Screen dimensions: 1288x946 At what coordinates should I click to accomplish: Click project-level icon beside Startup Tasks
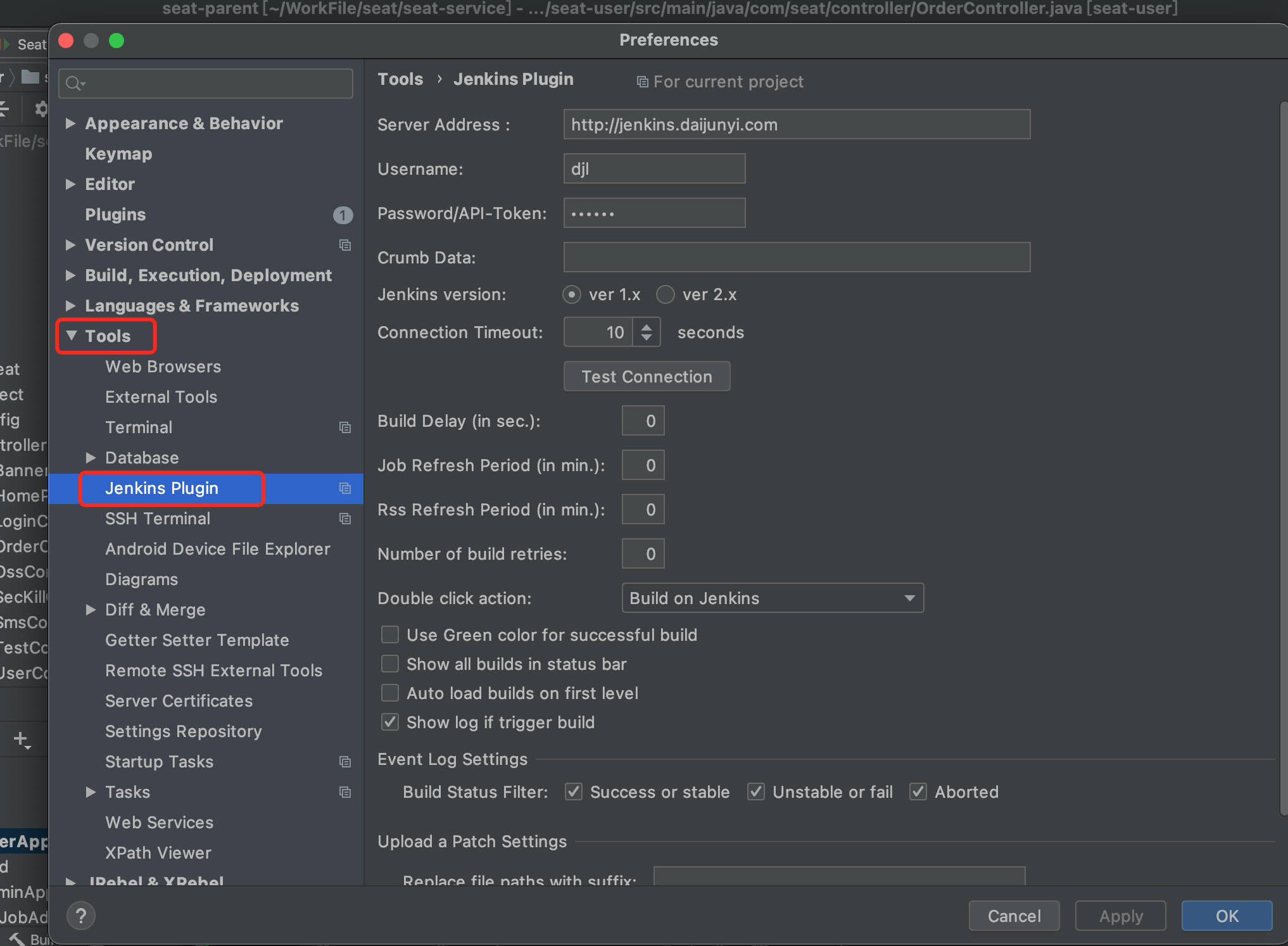[x=345, y=762]
